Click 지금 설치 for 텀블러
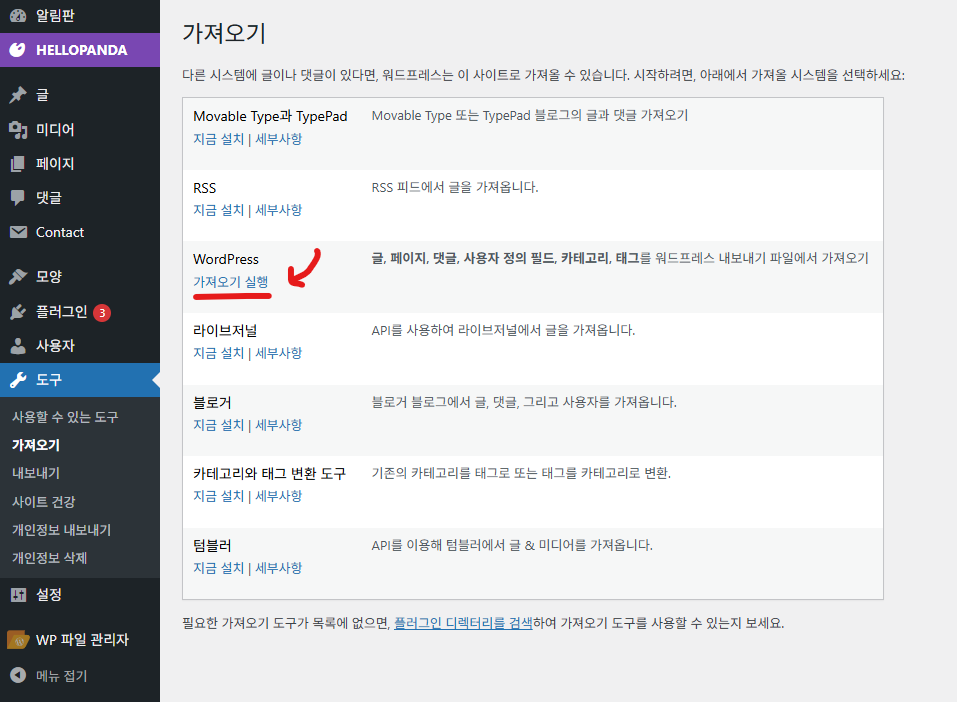The height and width of the screenshot is (702, 957). pyautogui.click(x=218, y=568)
